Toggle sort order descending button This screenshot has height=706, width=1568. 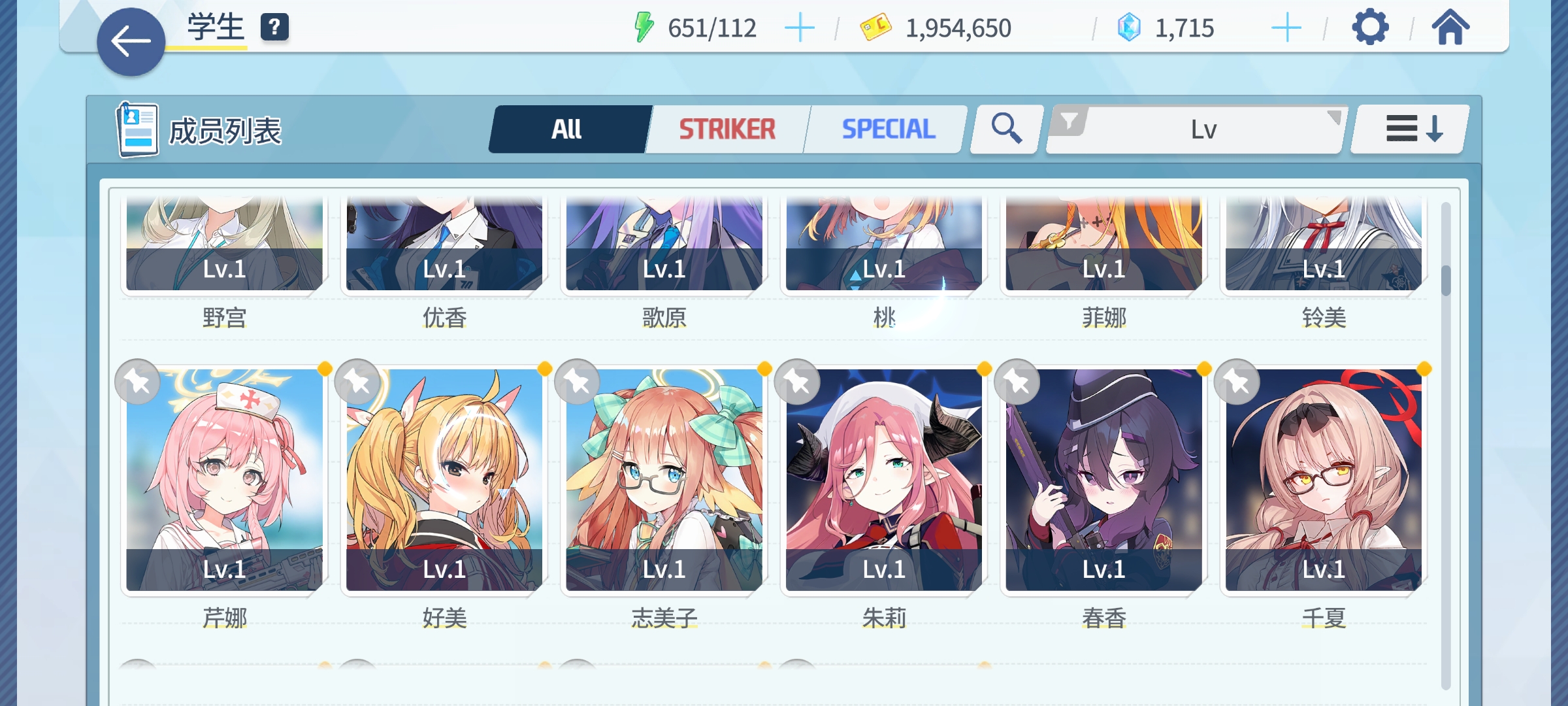pyautogui.click(x=1410, y=129)
